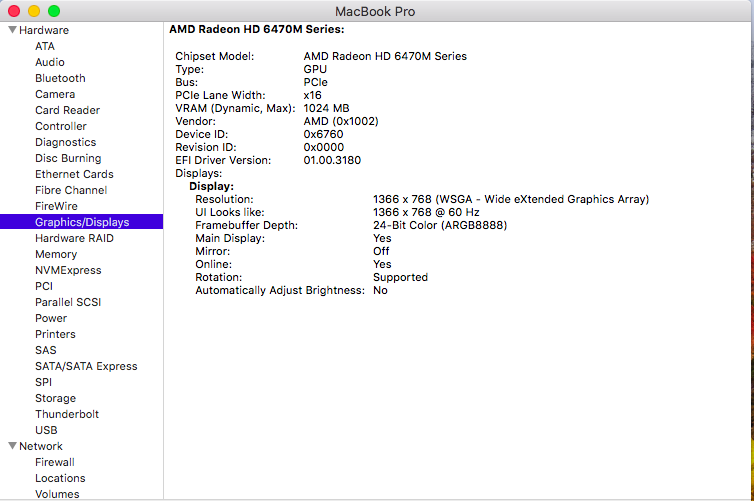Image resolution: width=754 pixels, height=501 pixels.
Task: Click the PCIe Lane Width value x16
Action: coord(312,95)
